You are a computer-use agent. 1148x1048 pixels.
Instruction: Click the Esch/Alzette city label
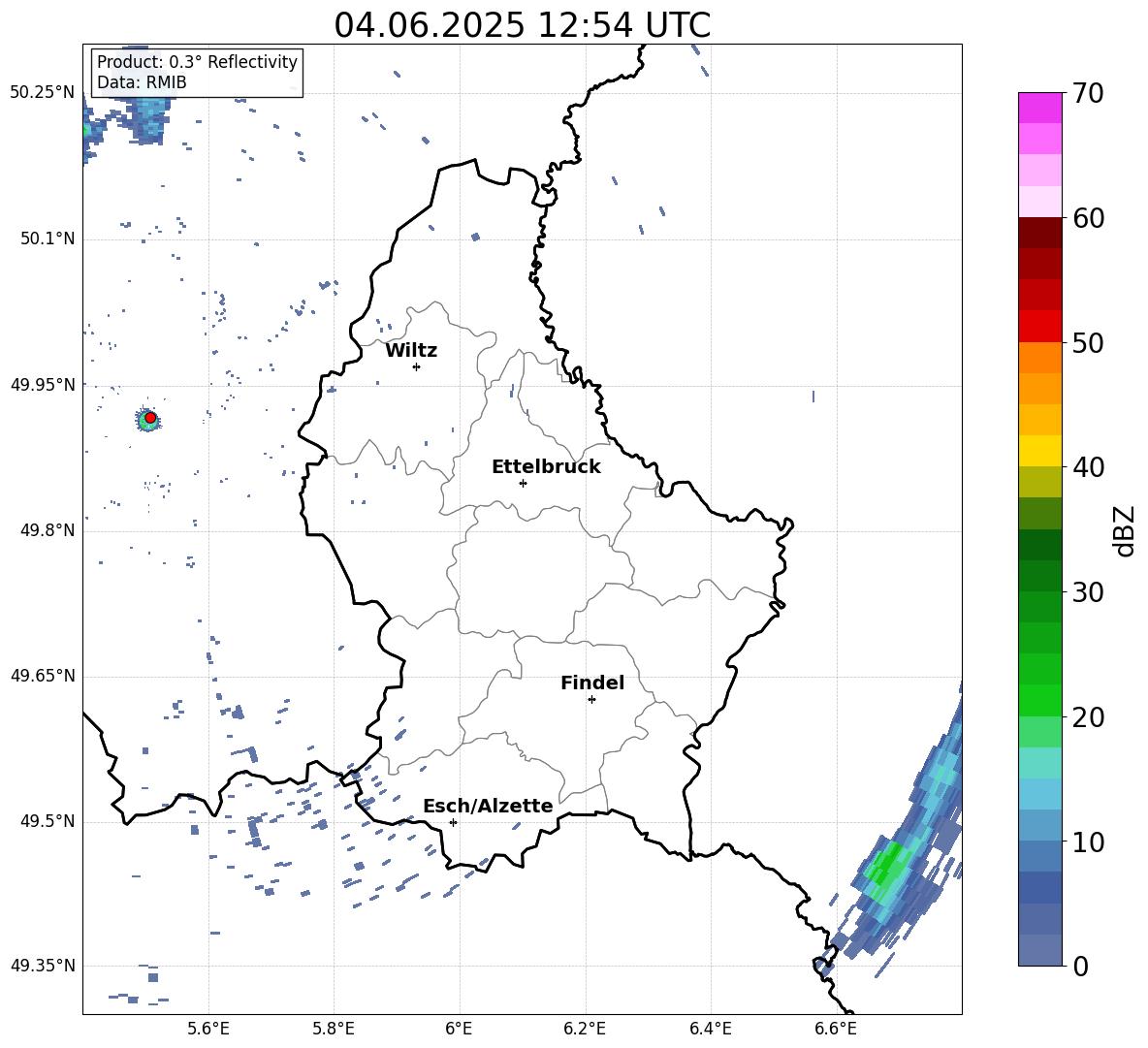(488, 806)
